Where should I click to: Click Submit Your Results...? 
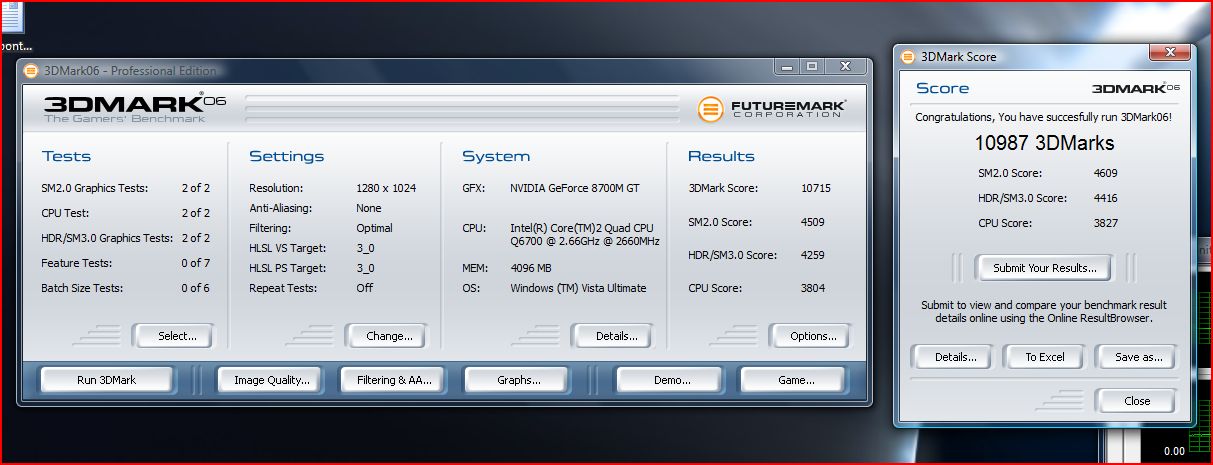pyautogui.click(x=1044, y=268)
